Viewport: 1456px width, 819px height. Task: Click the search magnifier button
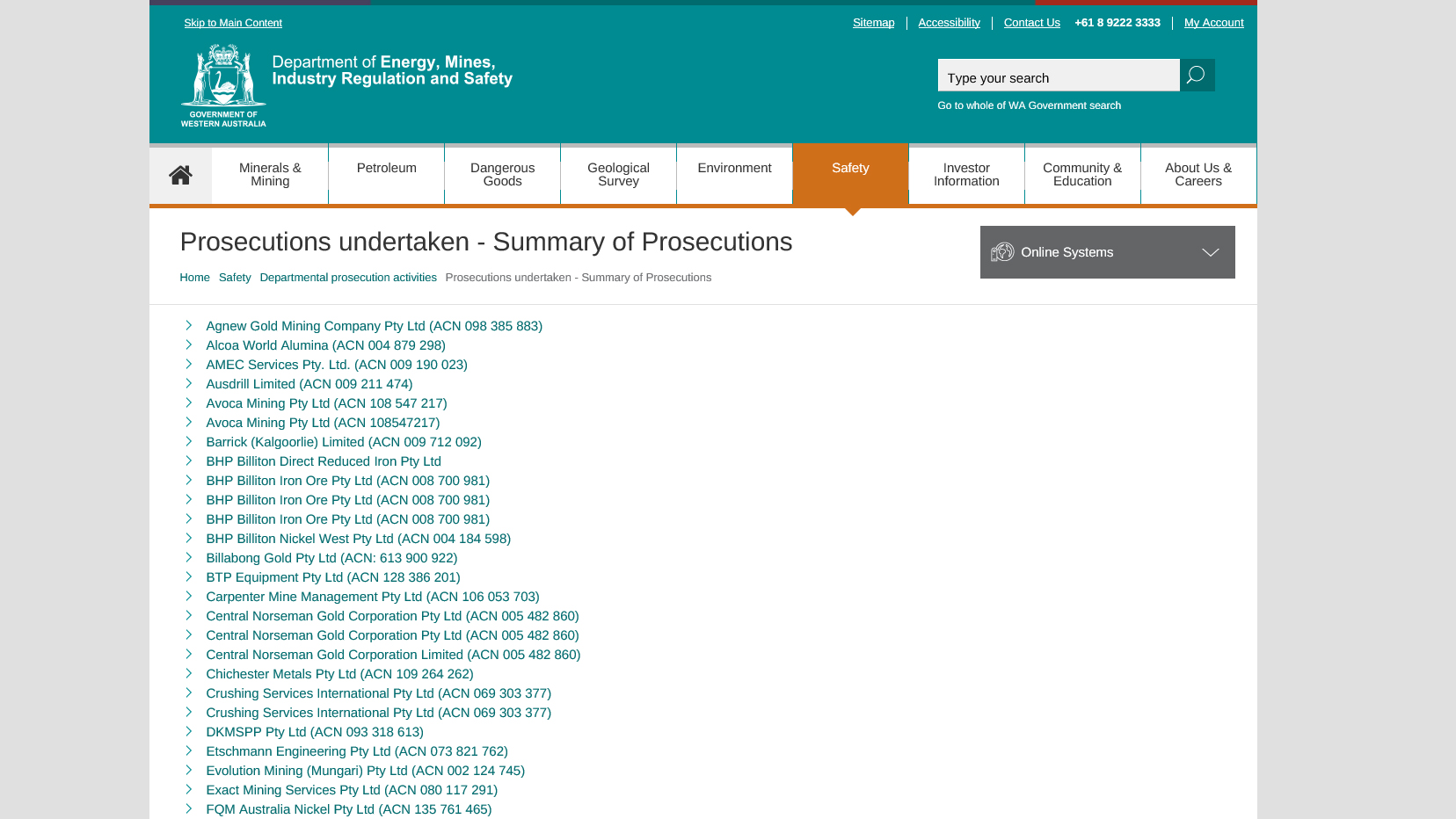(x=1197, y=75)
